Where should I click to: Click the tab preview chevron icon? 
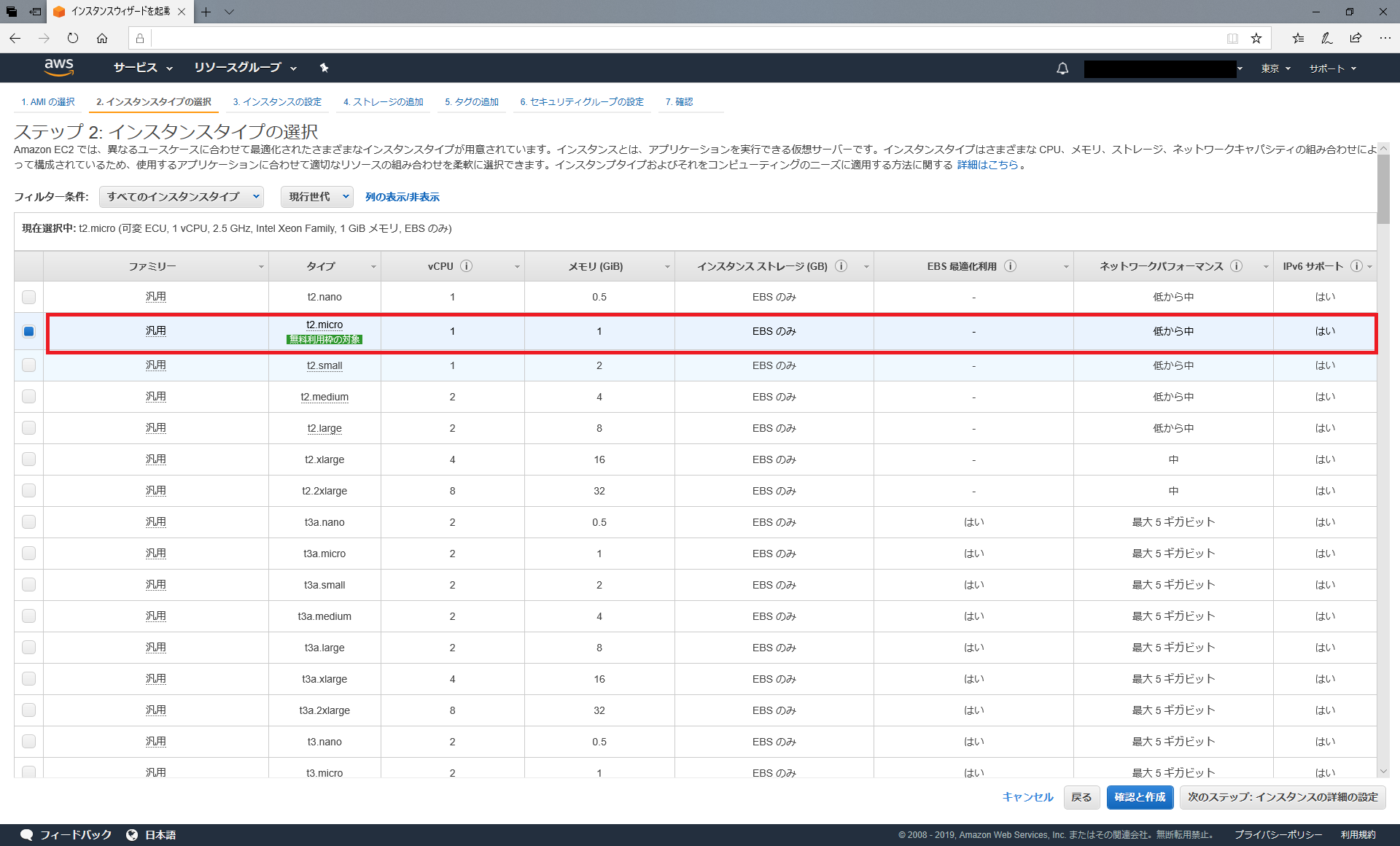[229, 12]
